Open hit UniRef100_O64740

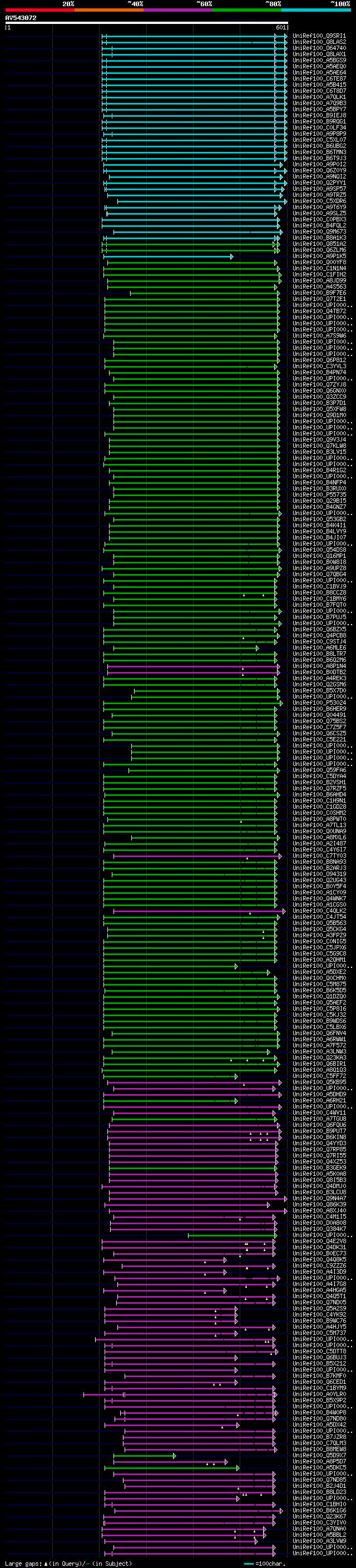pos(319,48)
